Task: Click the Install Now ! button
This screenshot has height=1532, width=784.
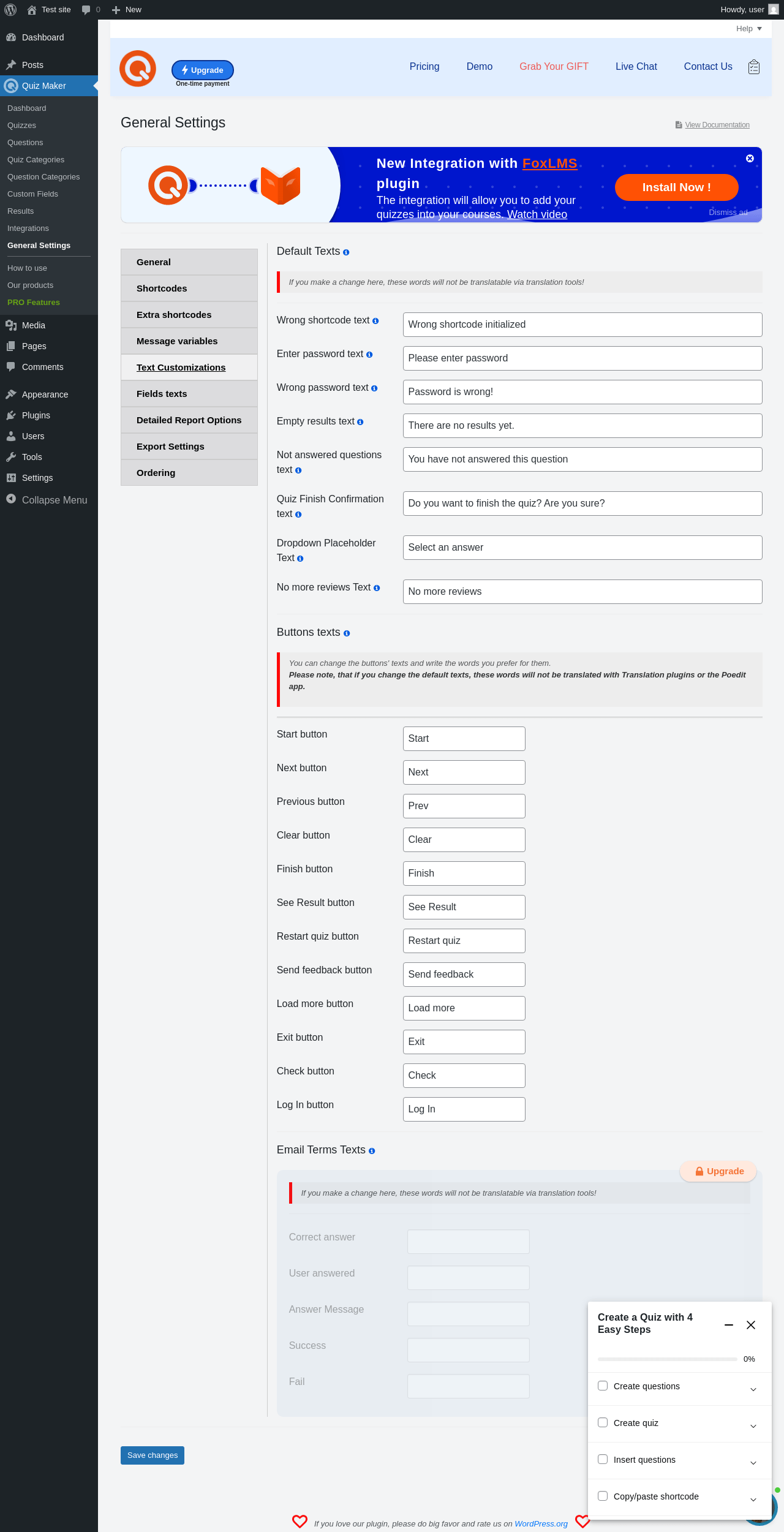Action: coord(676,187)
